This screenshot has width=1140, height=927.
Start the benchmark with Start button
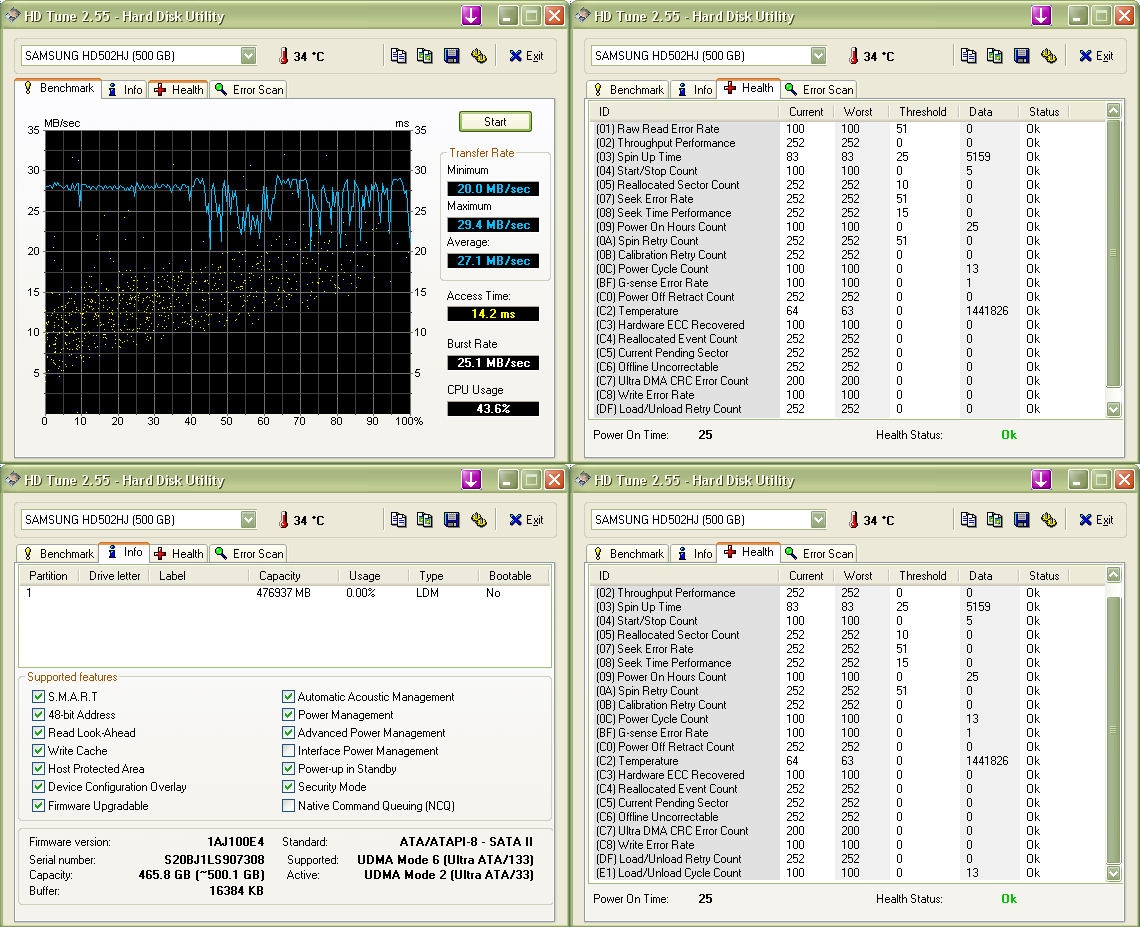495,121
